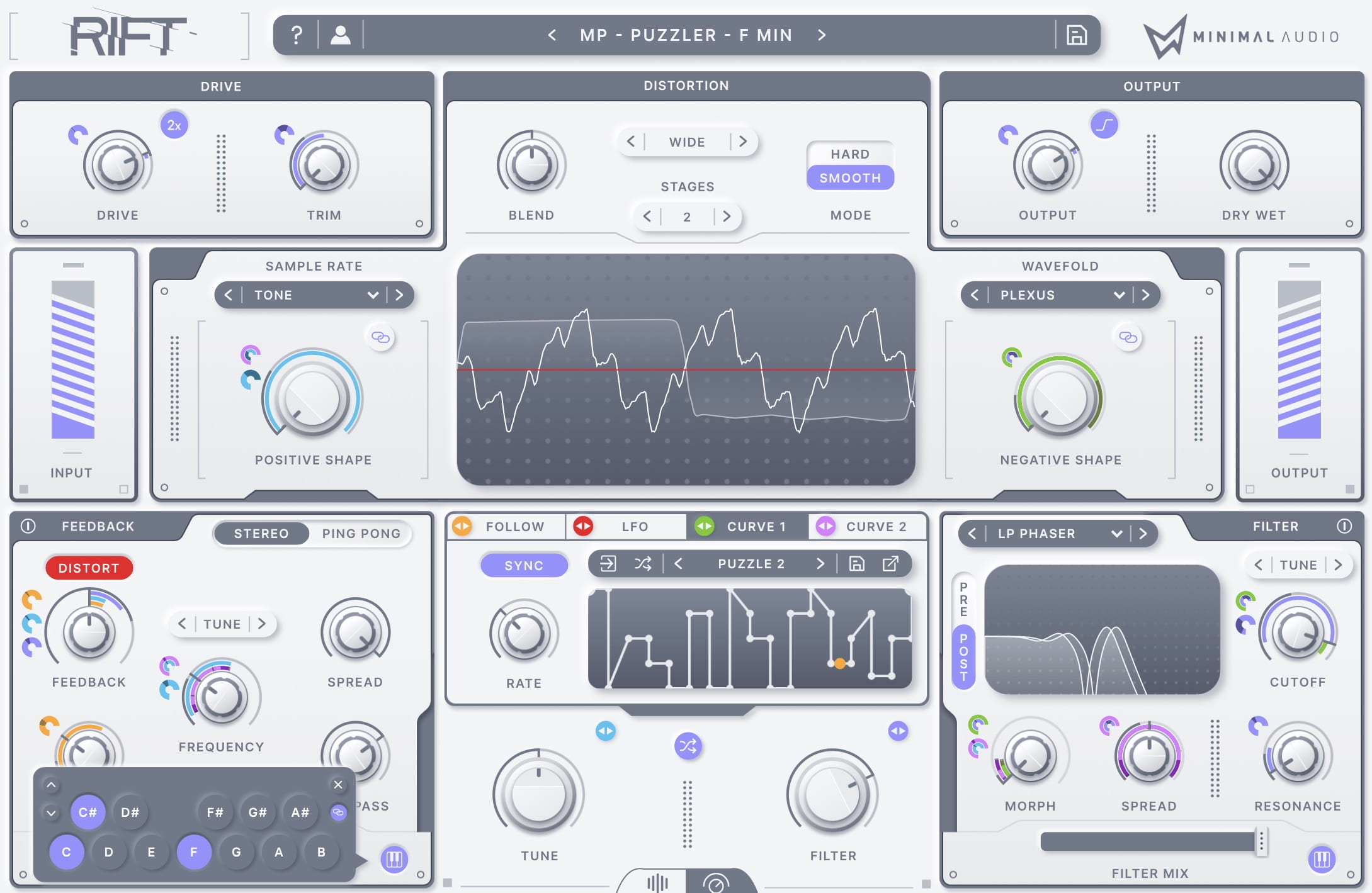Open the user account icon
Viewport: 1372px width, 893px height.
[x=341, y=35]
